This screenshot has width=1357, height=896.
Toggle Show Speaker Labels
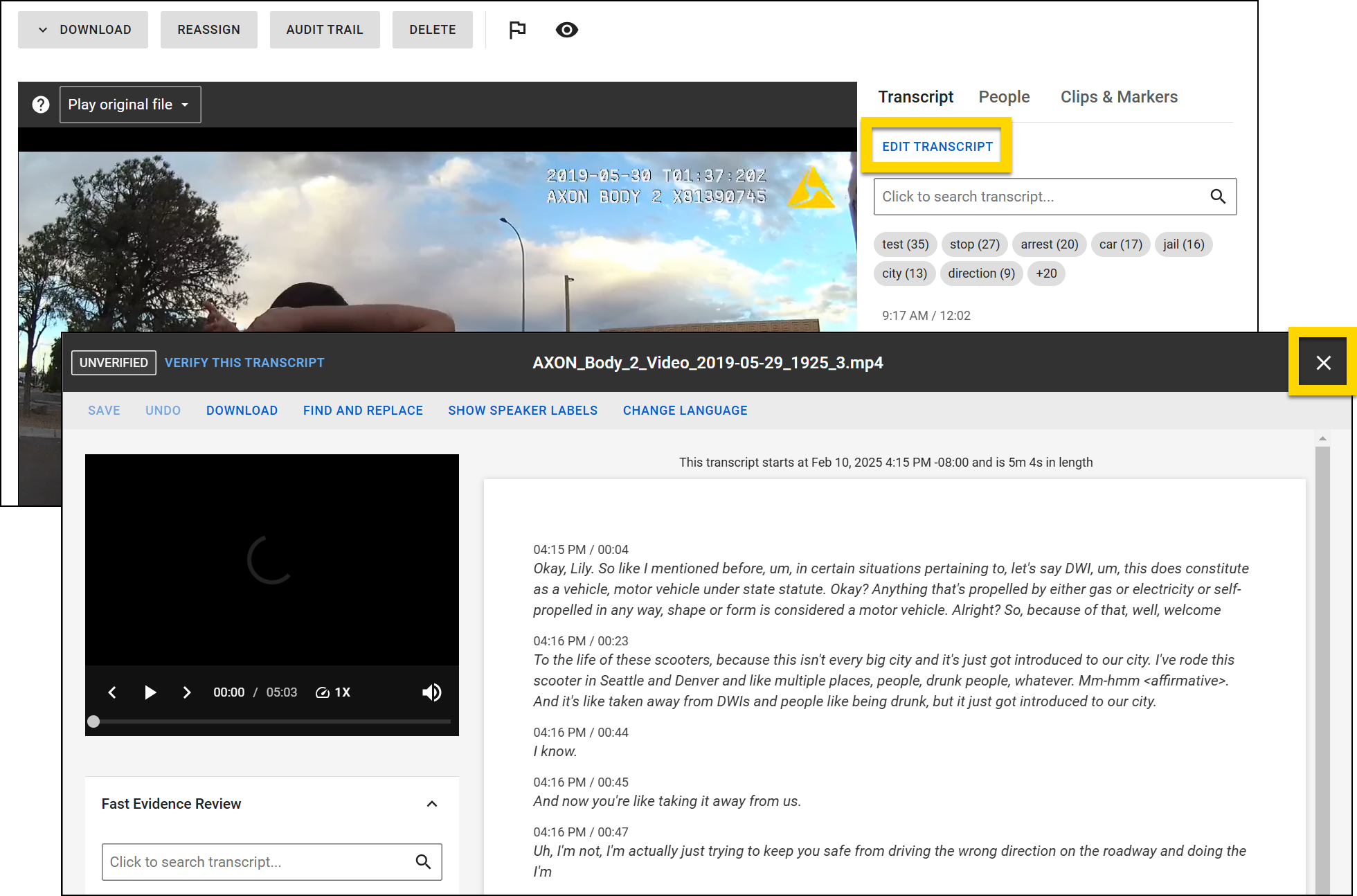523,410
